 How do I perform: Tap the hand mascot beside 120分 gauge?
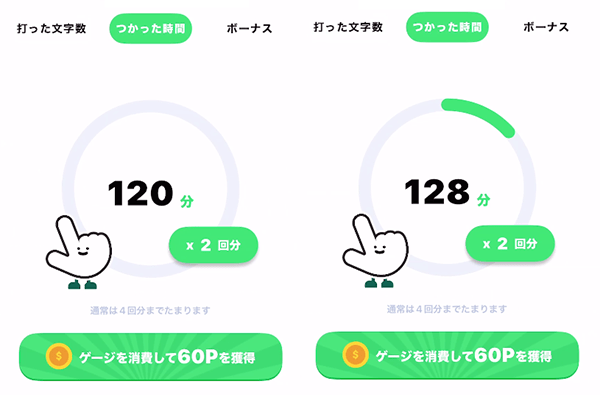click(x=79, y=252)
